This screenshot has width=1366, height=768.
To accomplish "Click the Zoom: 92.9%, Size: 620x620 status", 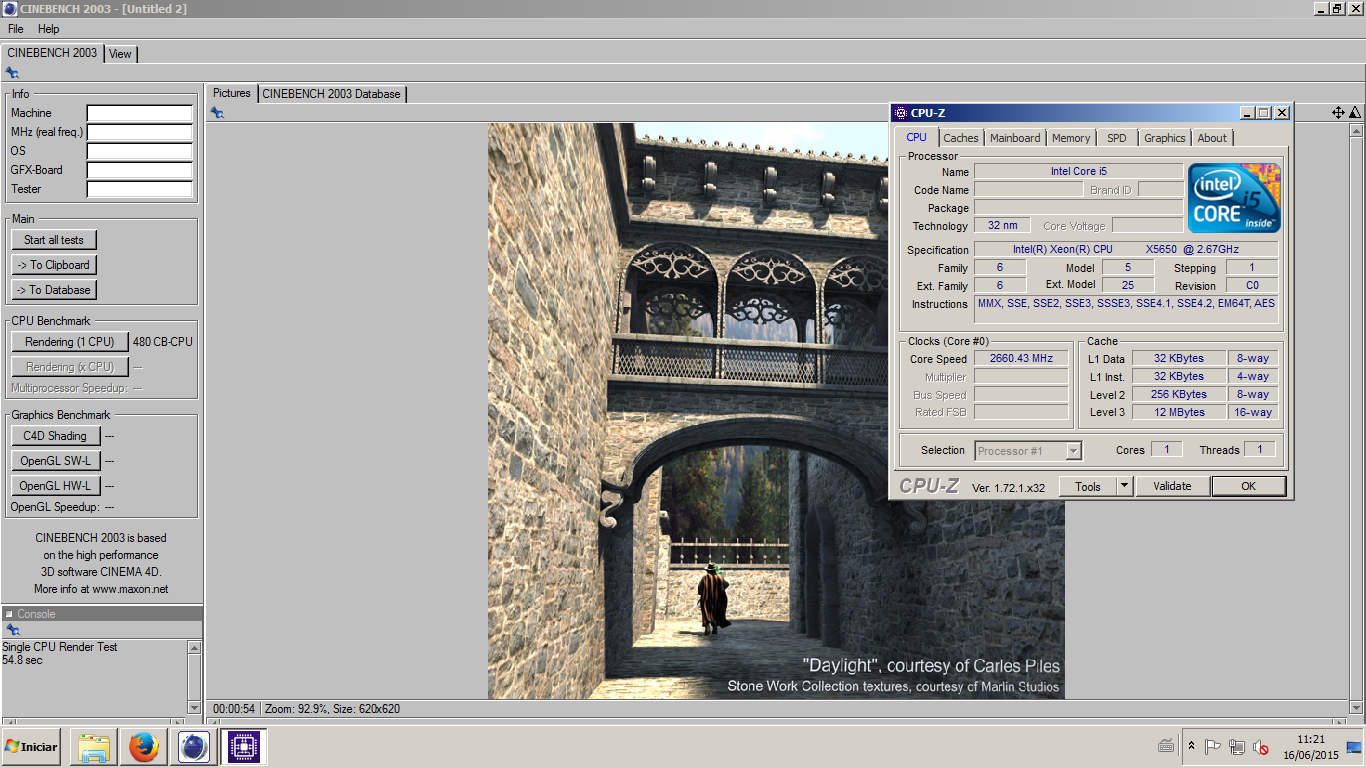I will 333,709.
